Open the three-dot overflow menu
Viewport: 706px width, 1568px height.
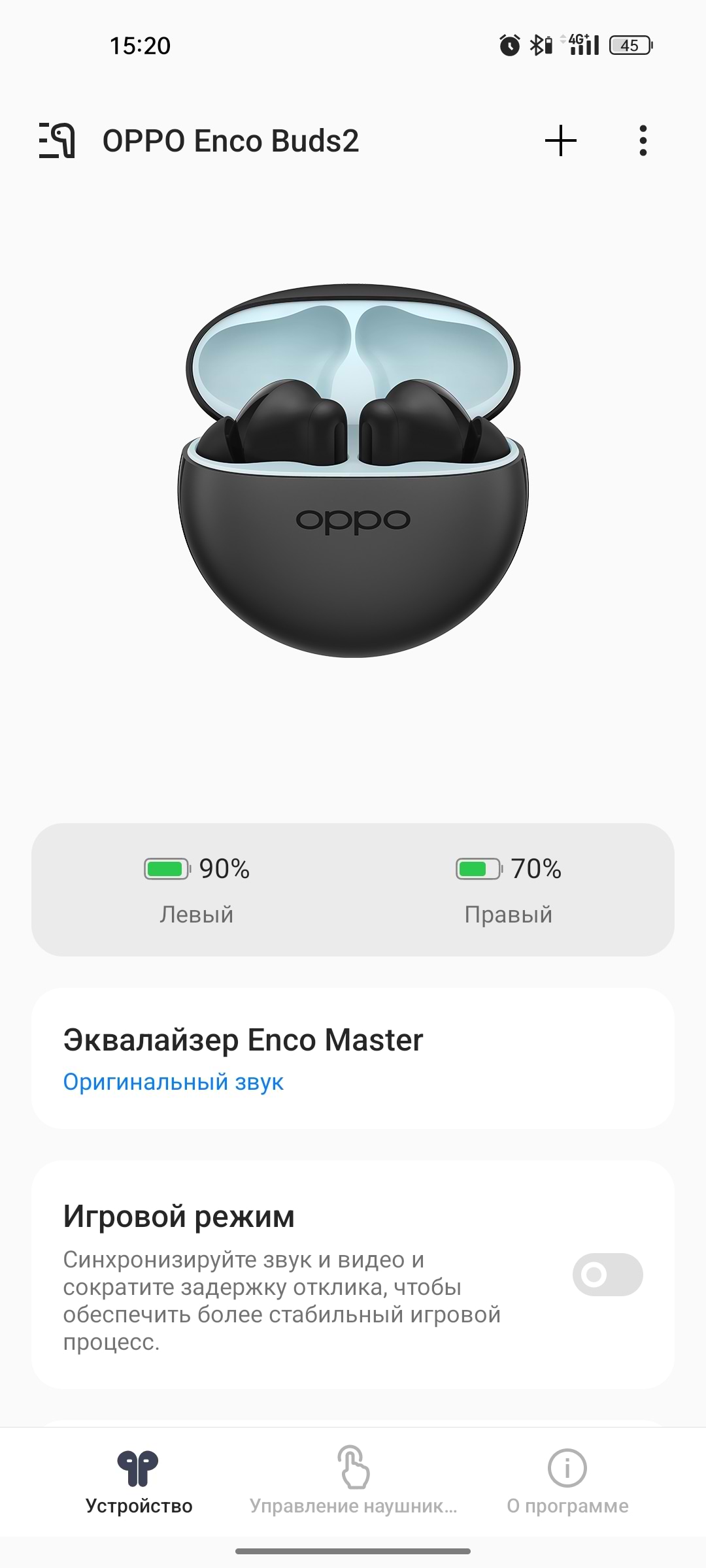(643, 140)
